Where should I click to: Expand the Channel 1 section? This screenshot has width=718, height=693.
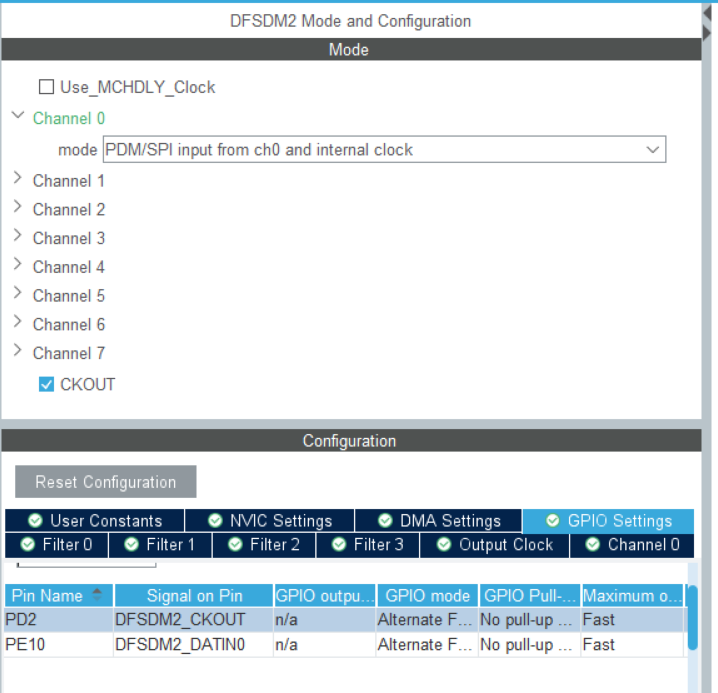(x=18, y=178)
